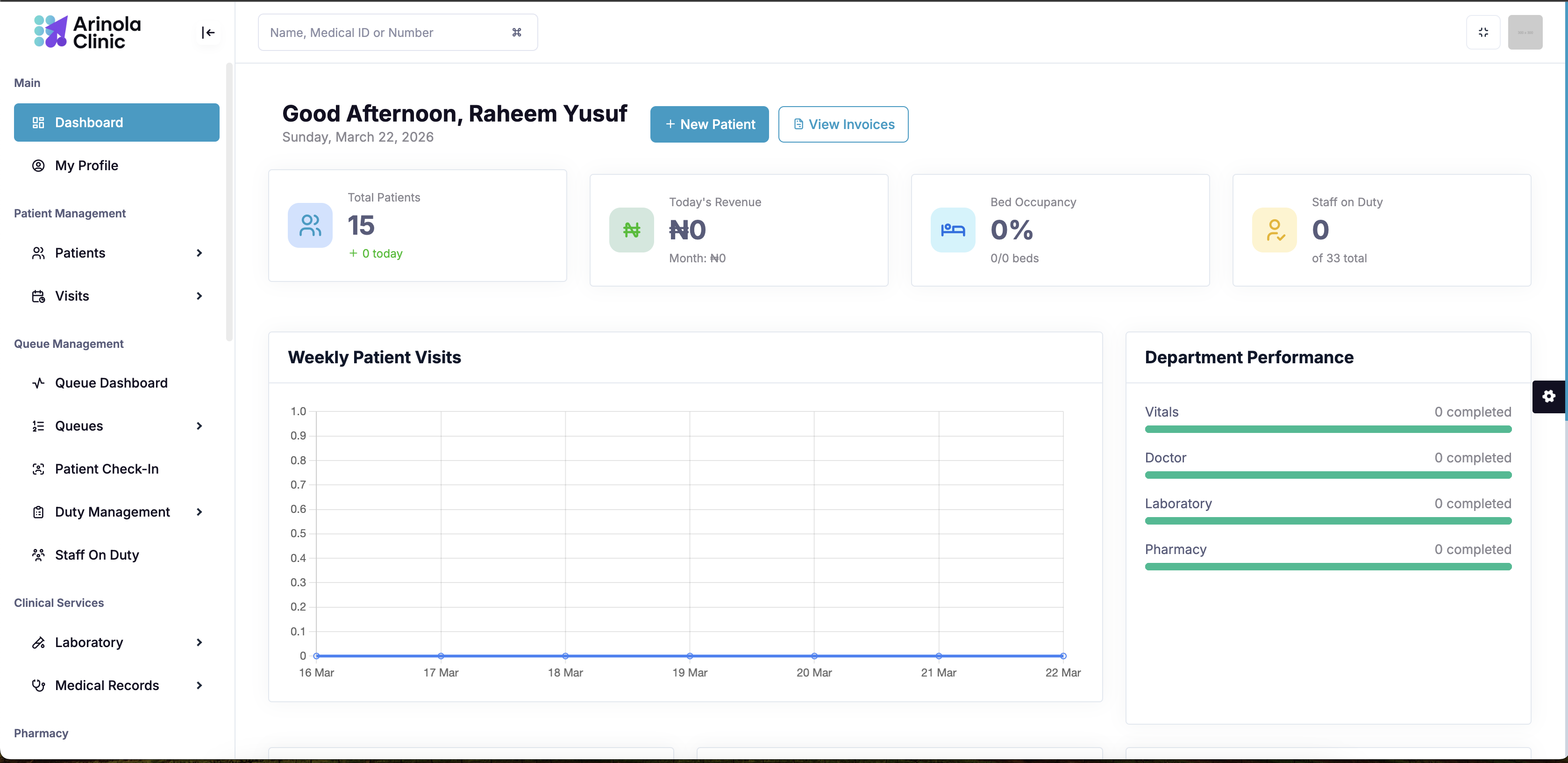
Task: Activate the command shortcut icon in search bar
Action: click(517, 32)
